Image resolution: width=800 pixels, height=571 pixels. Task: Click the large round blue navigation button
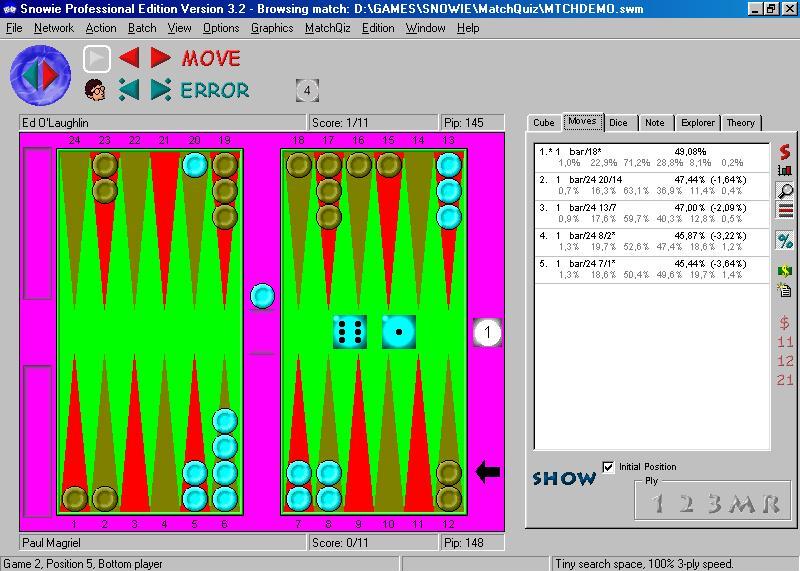(40, 74)
